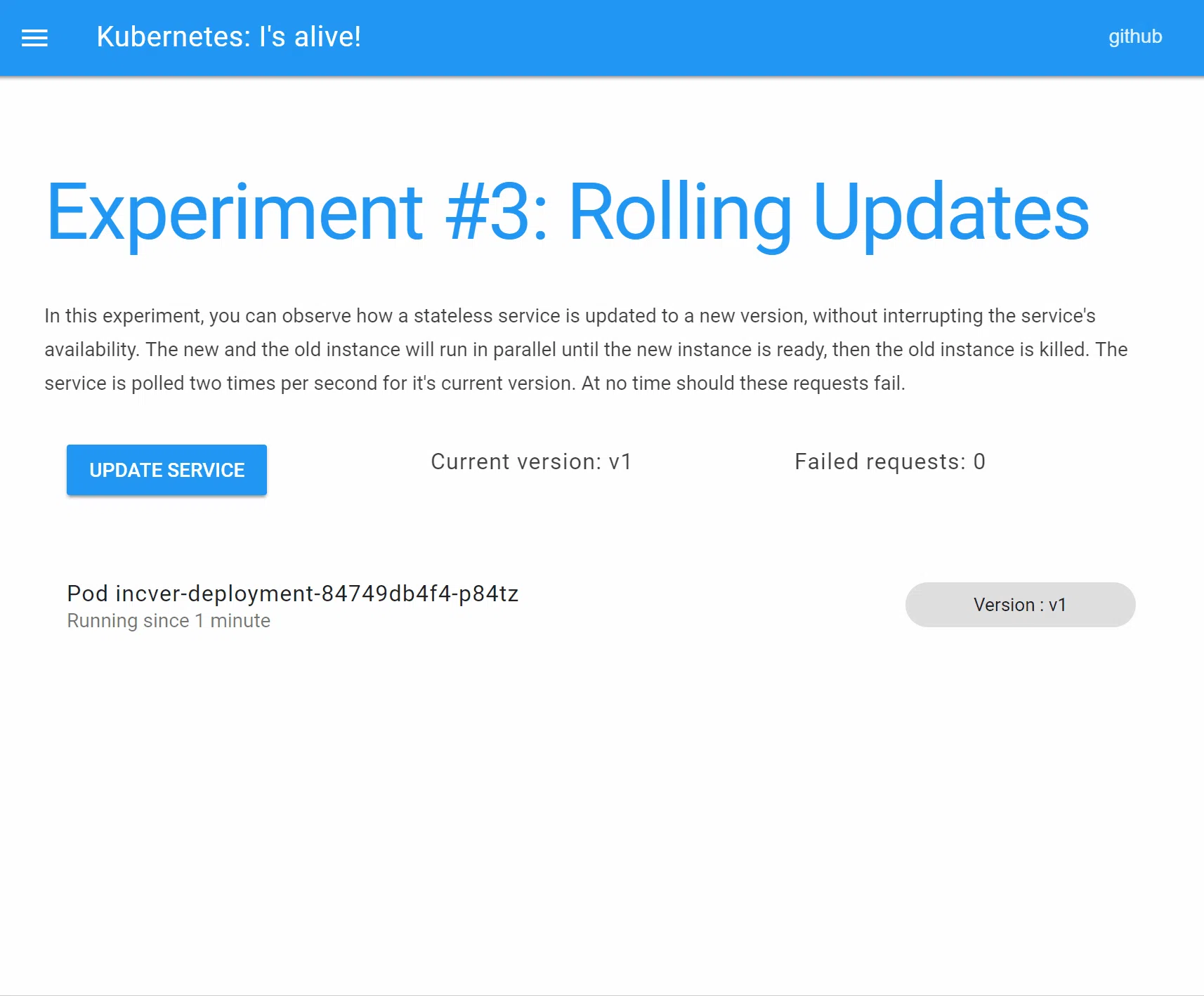Image resolution: width=1204 pixels, height=996 pixels.
Task: Click the Version : v1 chip
Action: click(1020, 605)
